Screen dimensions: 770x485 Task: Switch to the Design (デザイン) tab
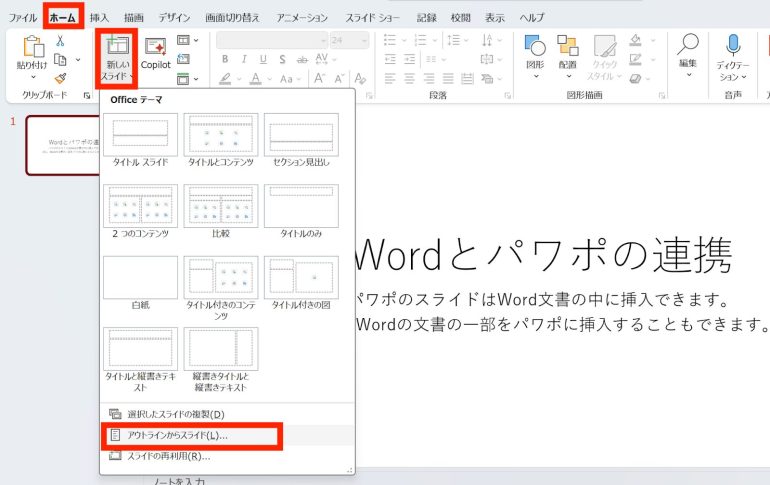pyautogui.click(x=174, y=18)
